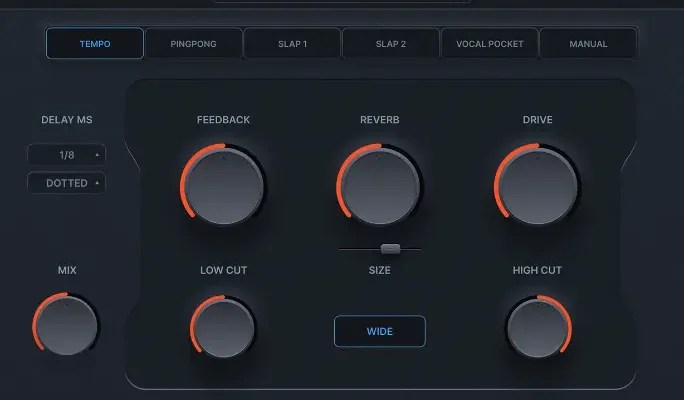The image size is (684, 400).
Task: Click the SIZE label under the slider
Action: point(380,270)
